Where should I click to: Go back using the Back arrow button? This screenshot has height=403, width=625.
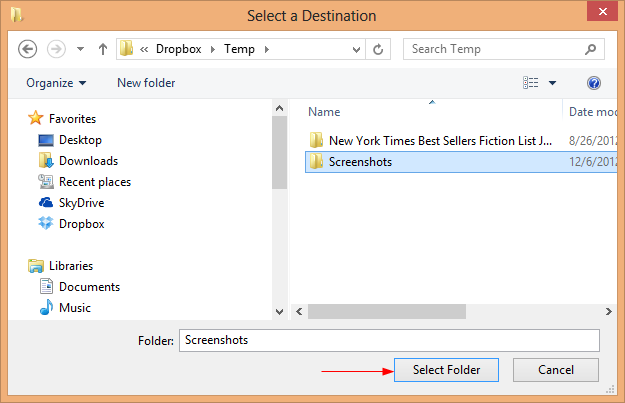[x=28, y=49]
